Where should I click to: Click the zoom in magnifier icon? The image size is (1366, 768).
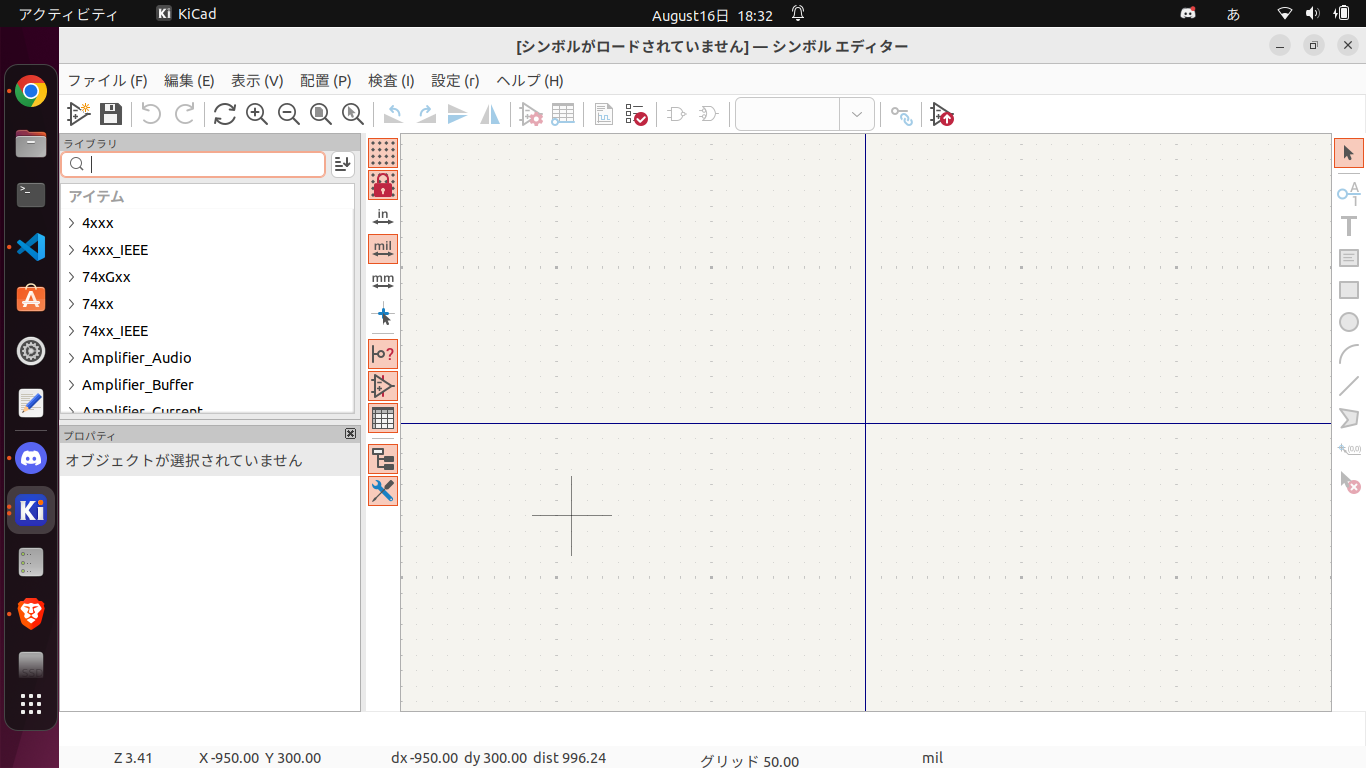[x=257, y=114]
